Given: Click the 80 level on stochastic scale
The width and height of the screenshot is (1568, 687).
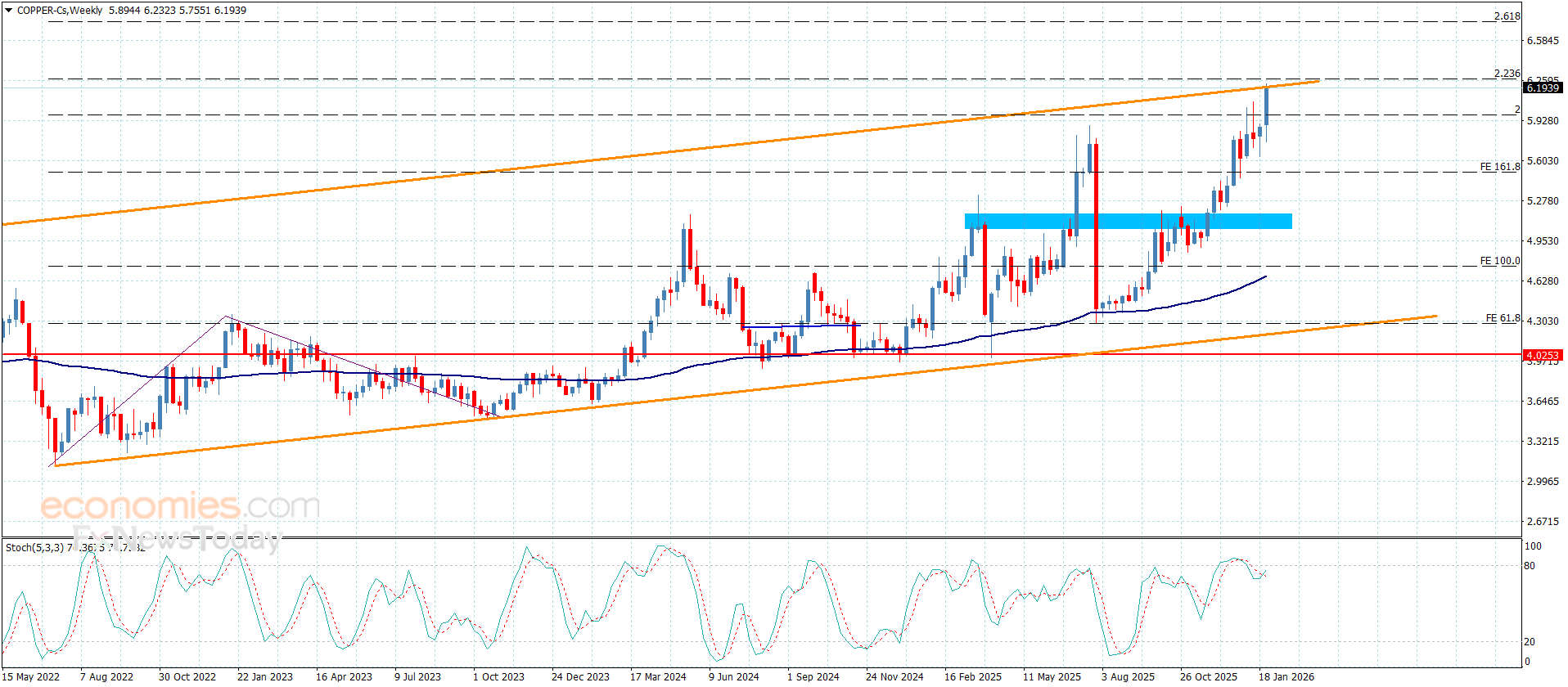Looking at the screenshot, I should tap(1530, 566).
